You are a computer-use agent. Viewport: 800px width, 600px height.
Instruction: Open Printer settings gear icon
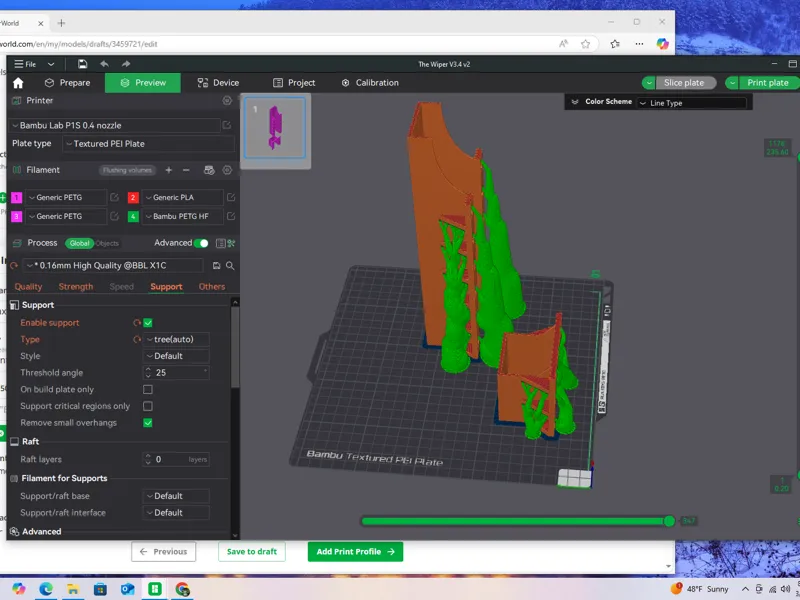[x=227, y=101]
